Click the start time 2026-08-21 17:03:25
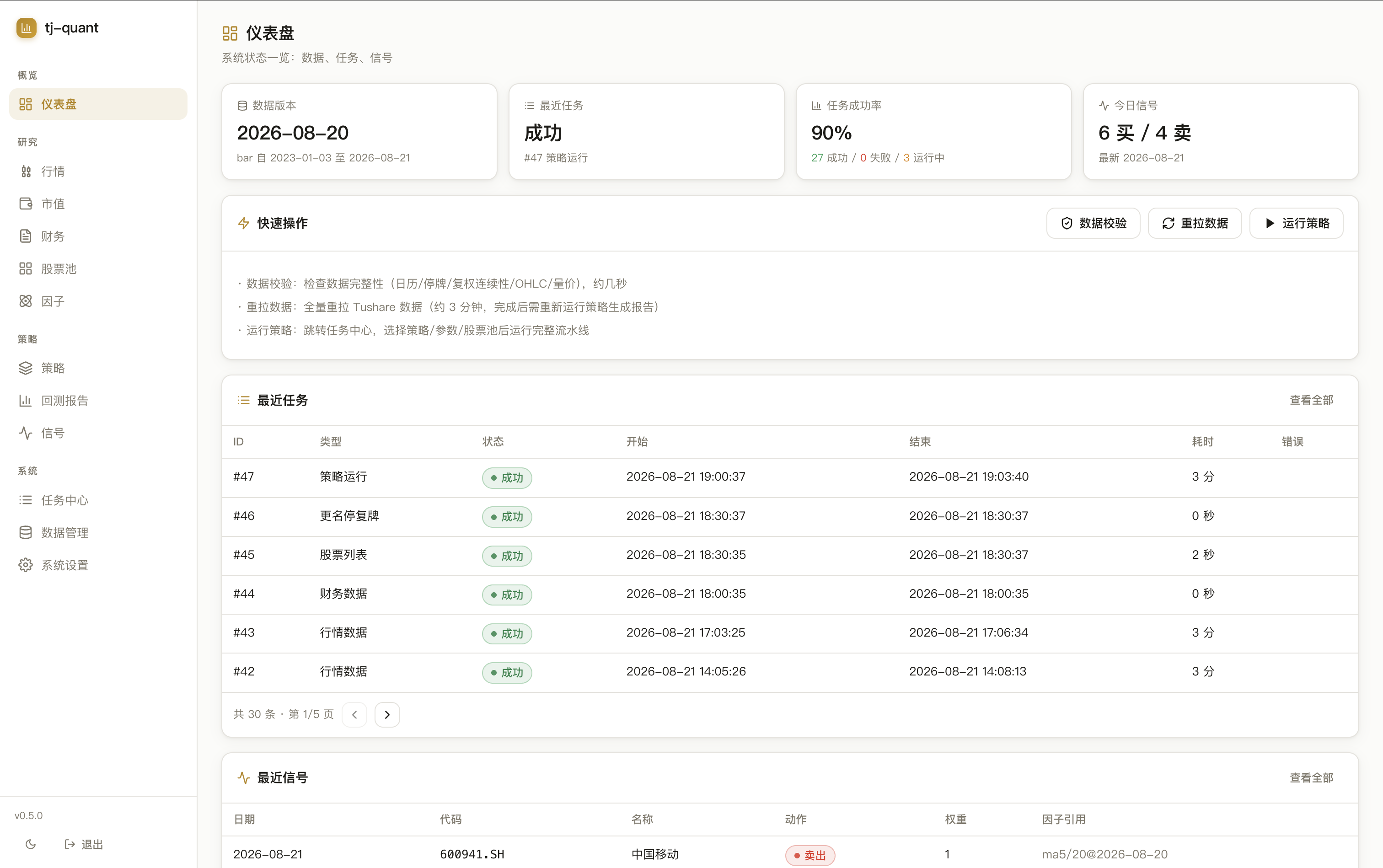The image size is (1383, 868). [x=686, y=632]
